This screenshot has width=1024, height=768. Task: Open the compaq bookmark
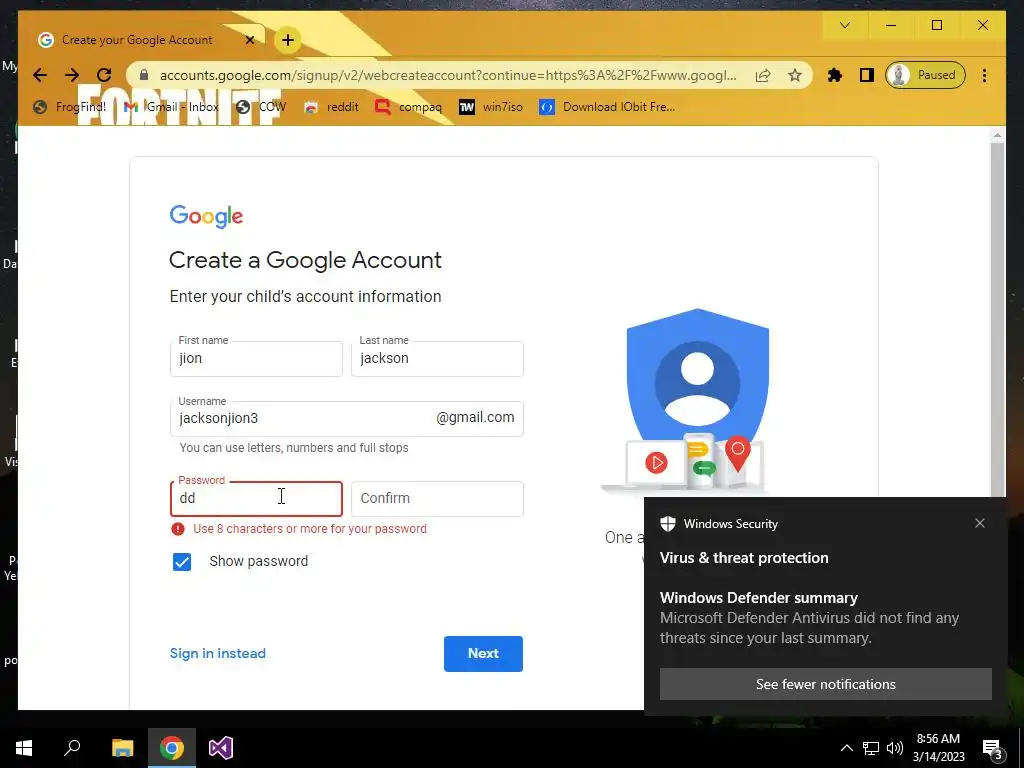pyautogui.click(x=408, y=106)
